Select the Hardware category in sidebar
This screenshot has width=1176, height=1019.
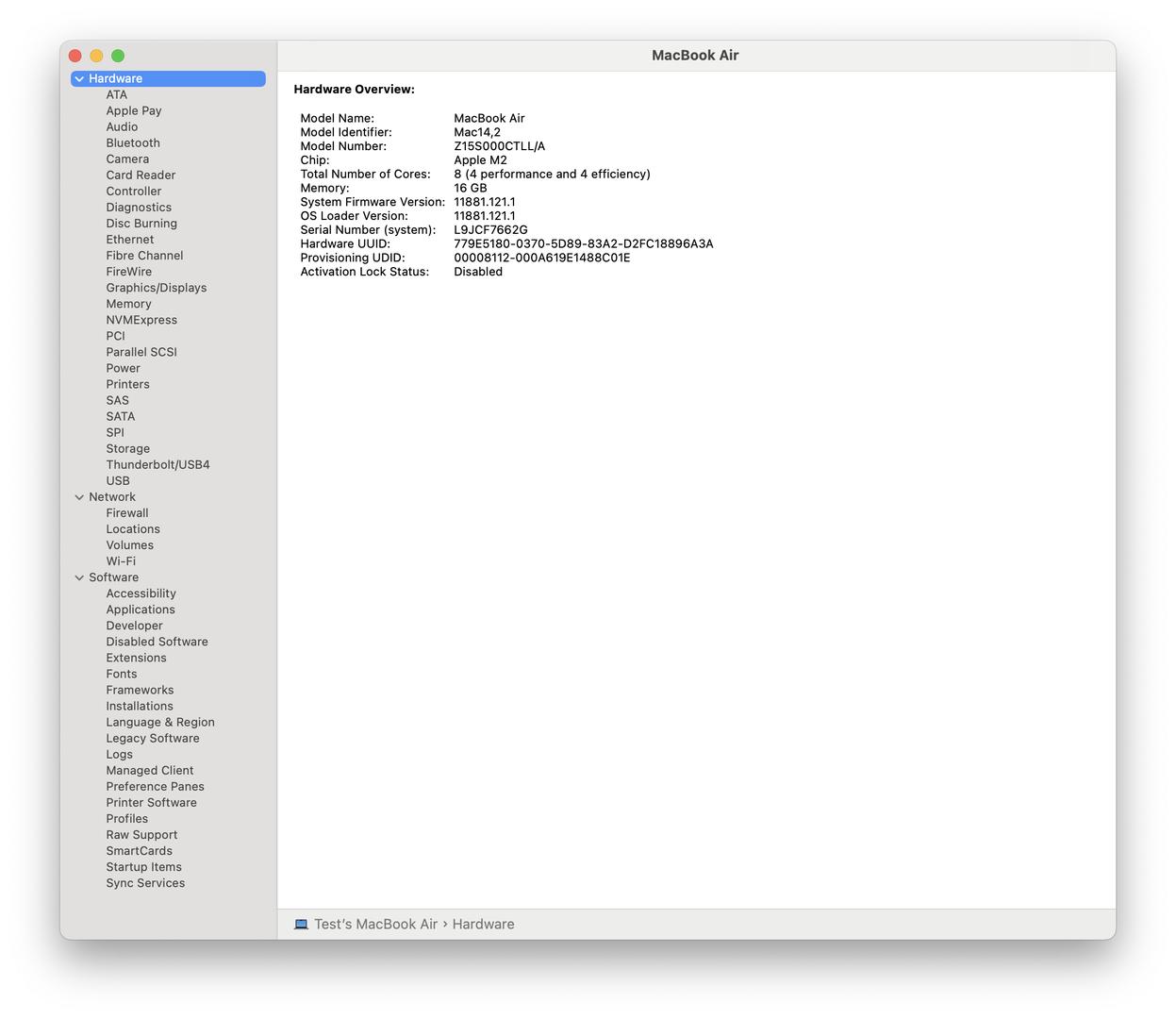pos(169,79)
